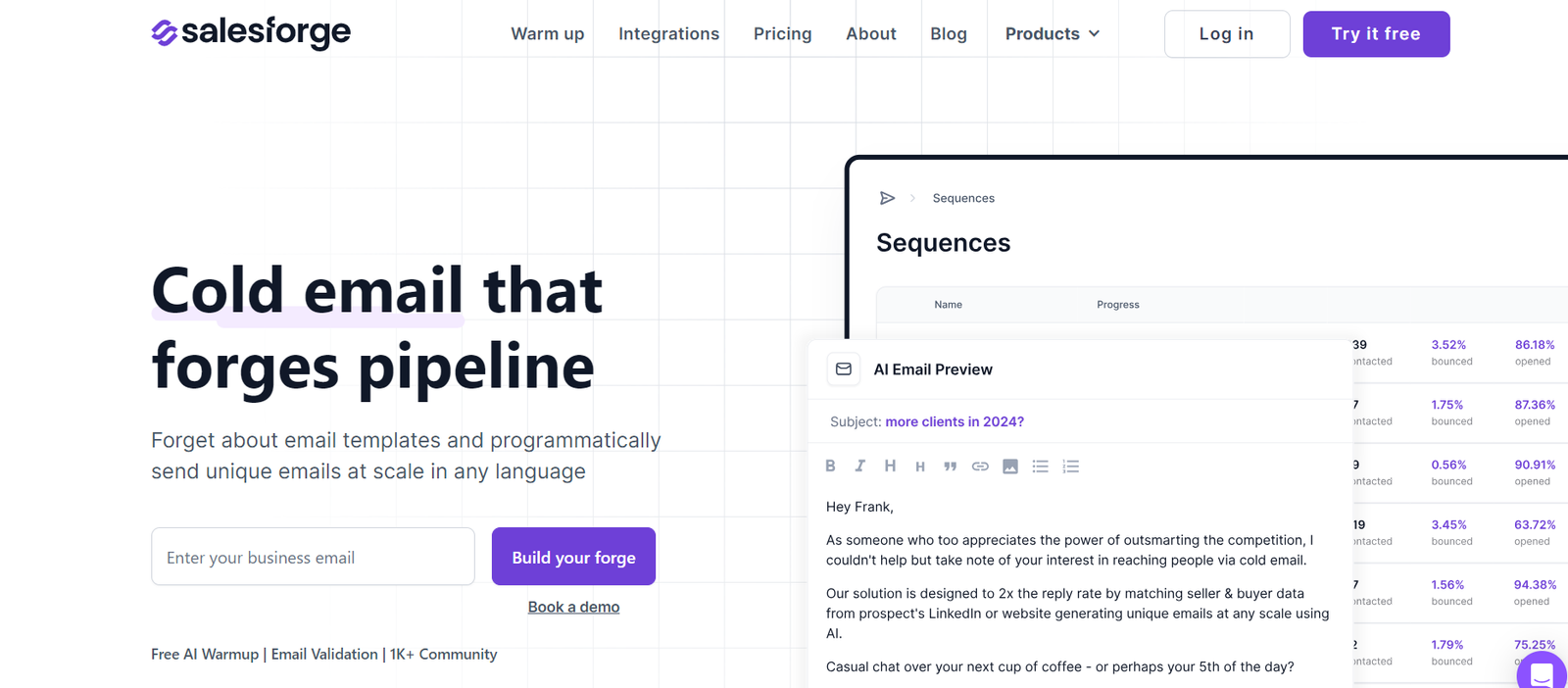Insert a blockquote via the quote icon

(950, 467)
